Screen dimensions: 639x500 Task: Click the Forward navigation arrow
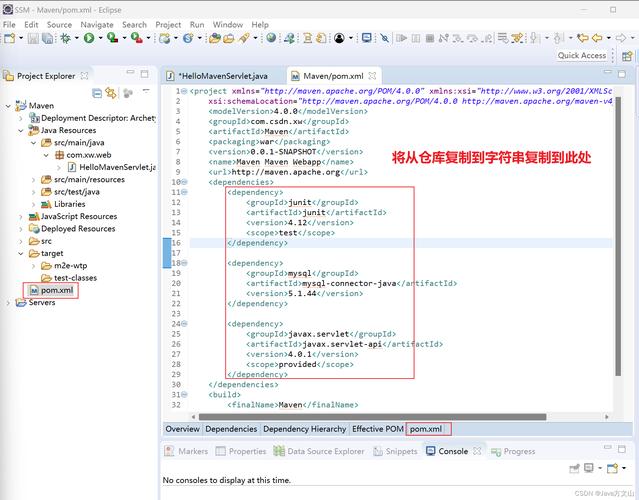pyautogui.click(x=621, y=38)
